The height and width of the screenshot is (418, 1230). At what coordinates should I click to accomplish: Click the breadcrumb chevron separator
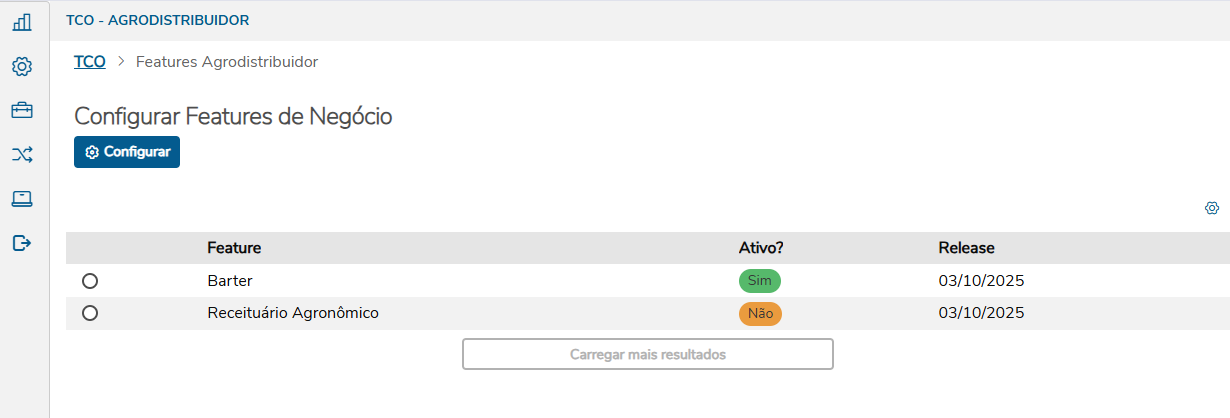(121, 62)
